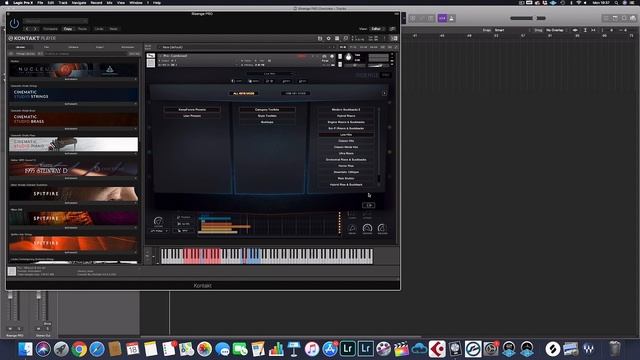Expand Cinematic Studio Strings Instruments arrow
Viewport: 640px width, 360px height.
pyautogui.click(x=136, y=104)
